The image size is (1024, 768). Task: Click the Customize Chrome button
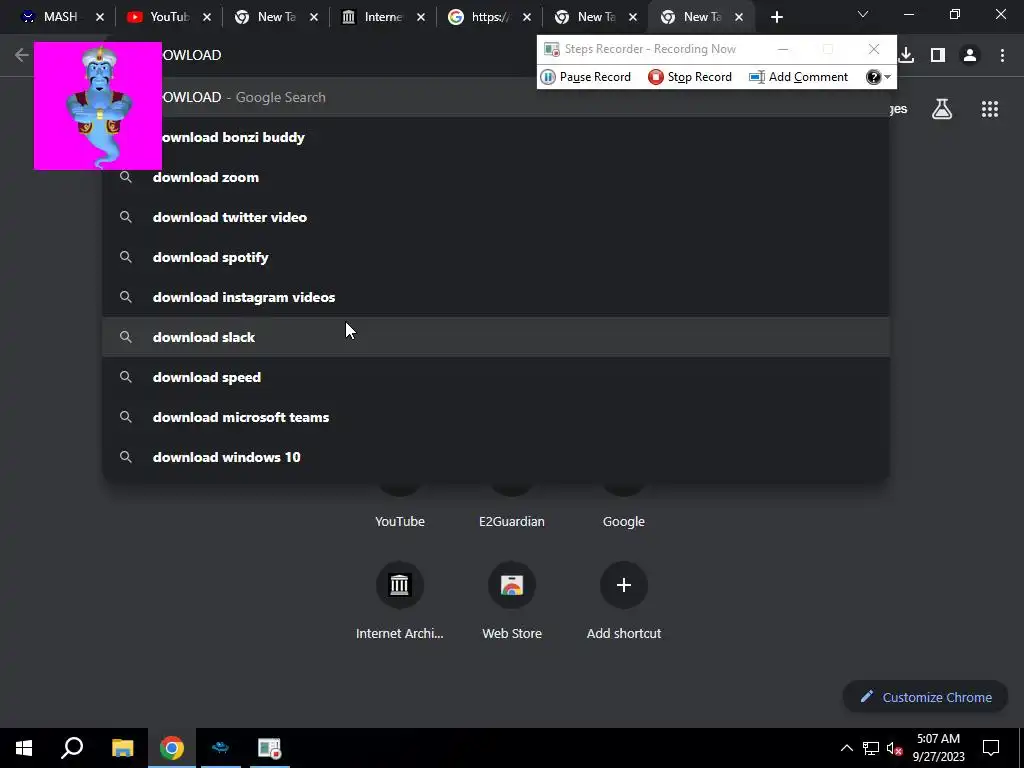click(925, 697)
